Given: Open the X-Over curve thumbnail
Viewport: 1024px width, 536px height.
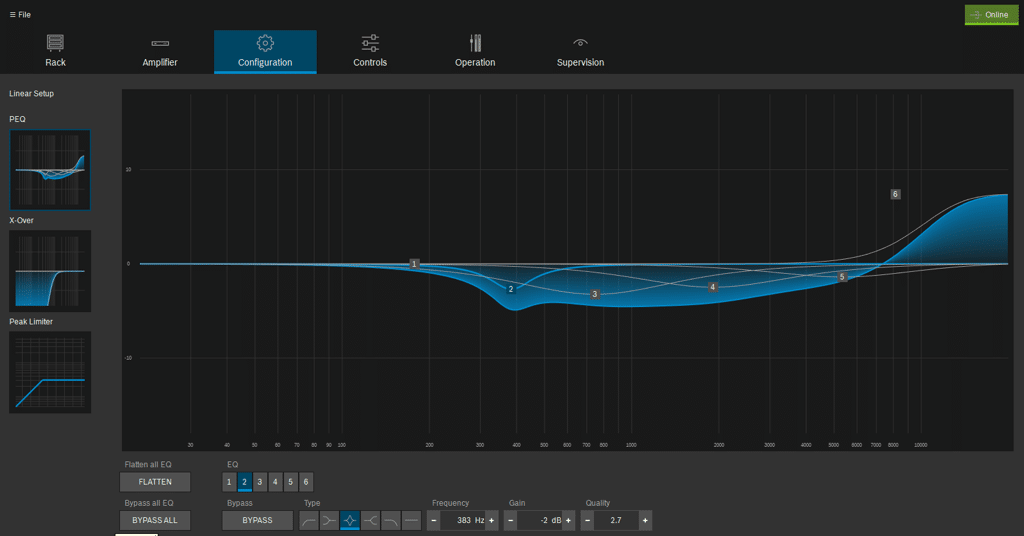Looking at the screenshot, I should pyautogui.click(x=50, y=271).
